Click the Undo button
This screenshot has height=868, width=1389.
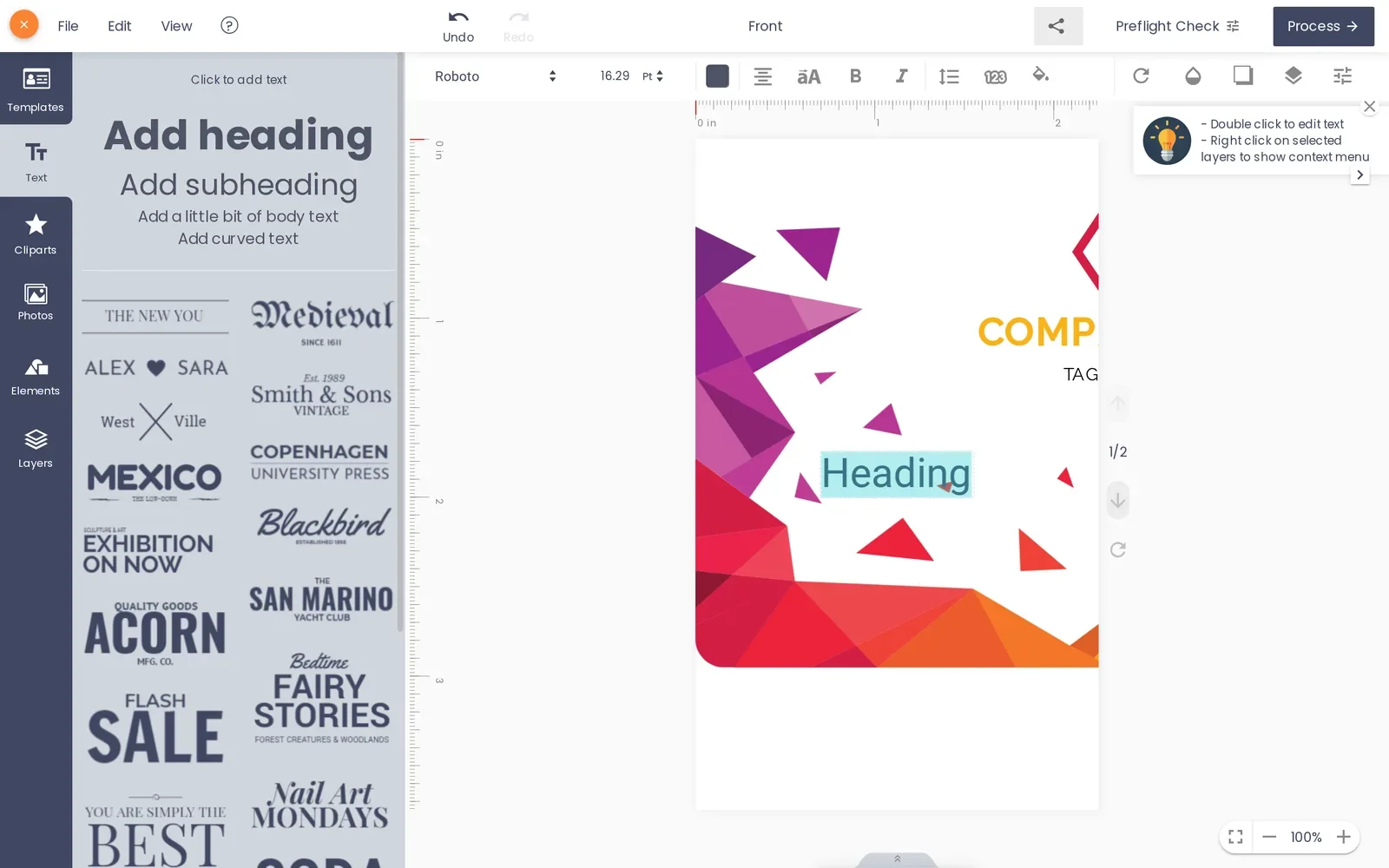[458, 26]
